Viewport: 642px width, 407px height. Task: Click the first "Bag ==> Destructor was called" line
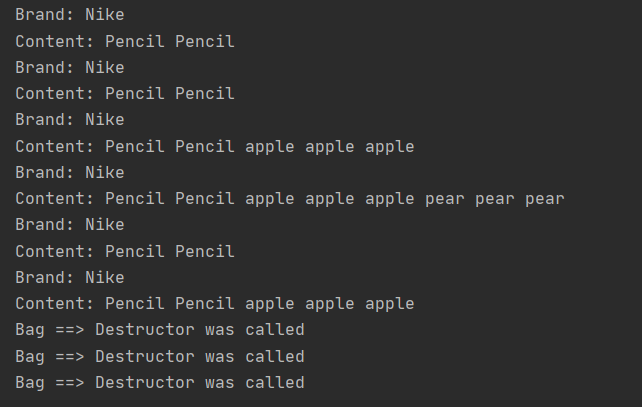point(160,330)
